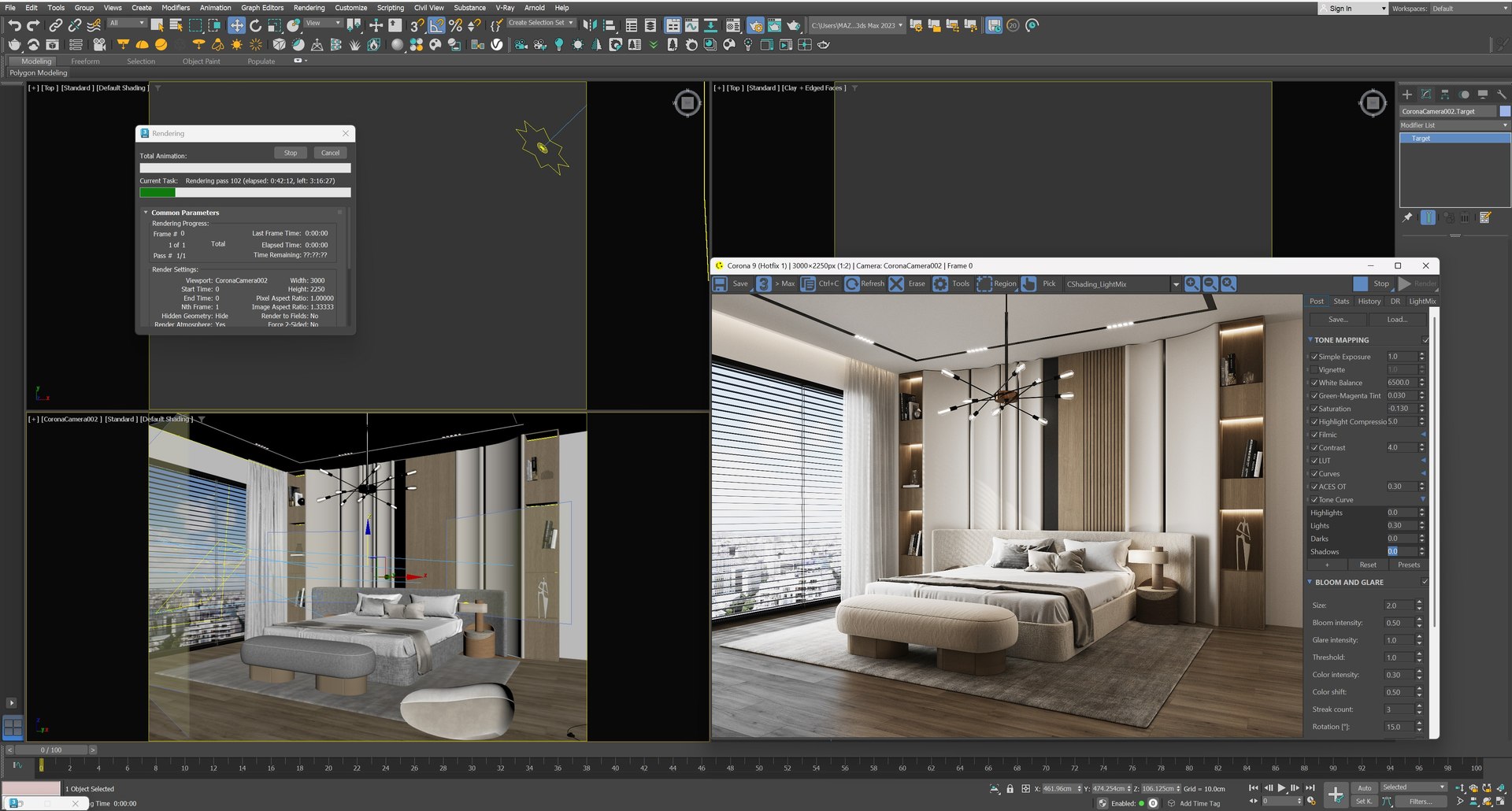Click the Pick hand icon
This screenshot has height=811, width=1512.
pos(1028,284)
